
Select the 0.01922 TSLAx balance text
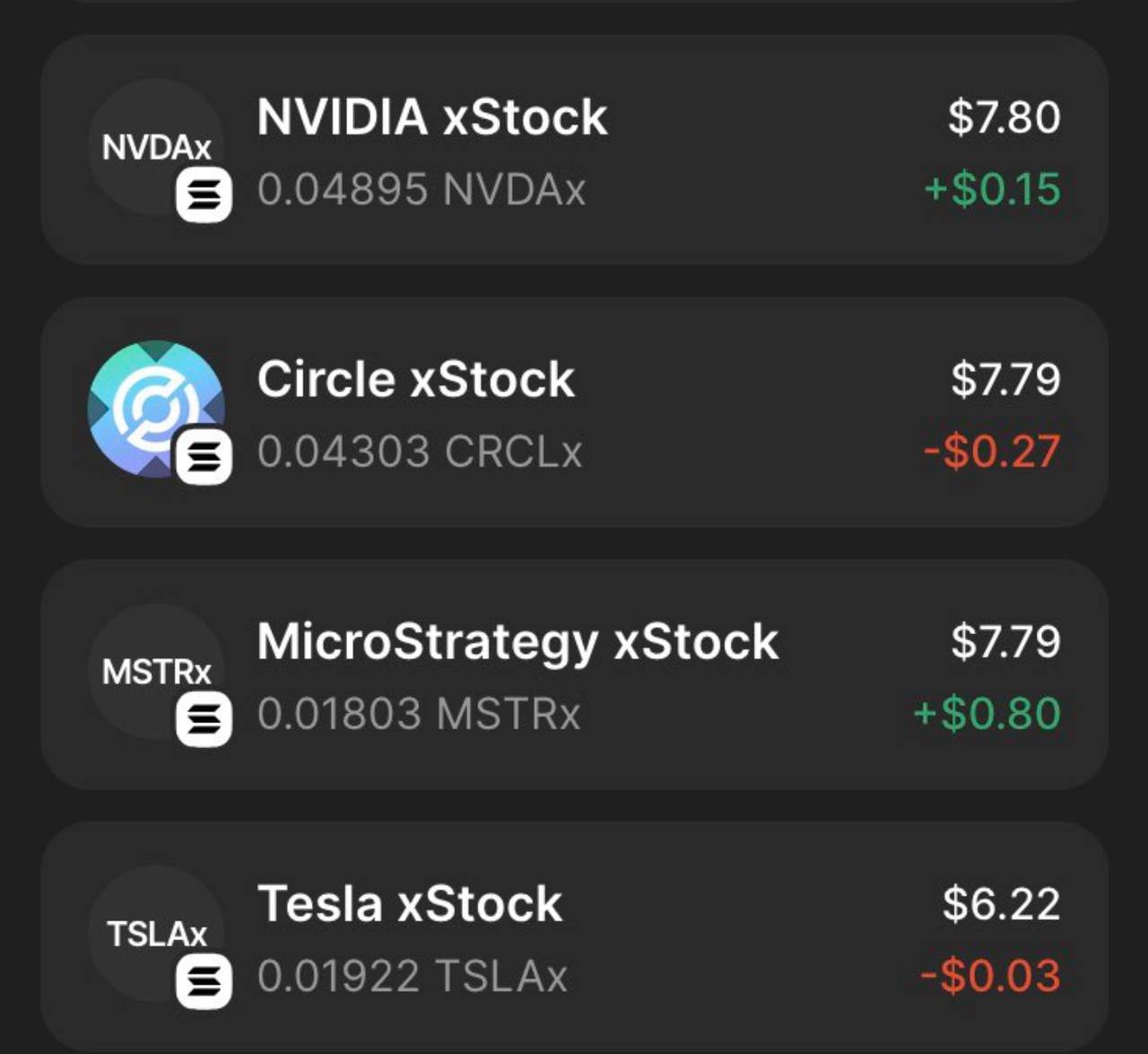click(413, 976)
